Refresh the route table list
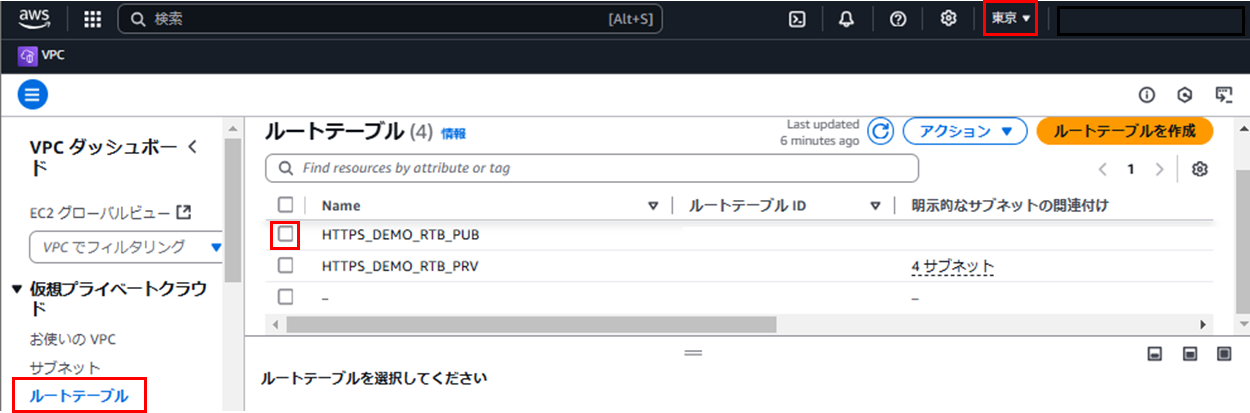The width and height of the screenshot is (1250, 413). [880, 131]
